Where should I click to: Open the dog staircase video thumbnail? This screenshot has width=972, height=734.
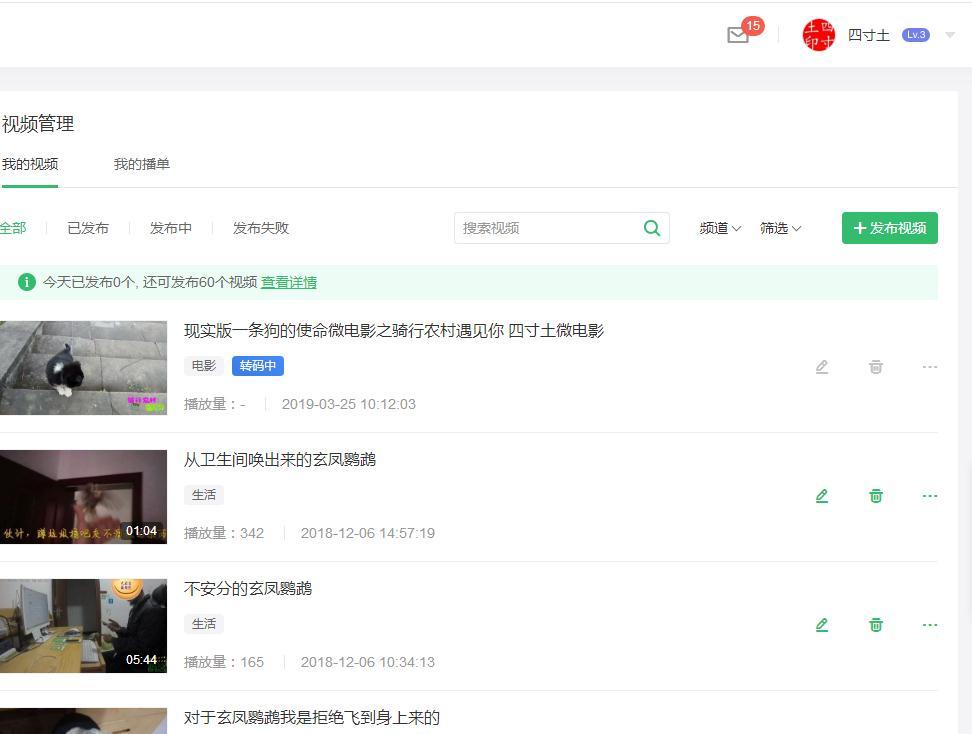click(x=83, y=368)
